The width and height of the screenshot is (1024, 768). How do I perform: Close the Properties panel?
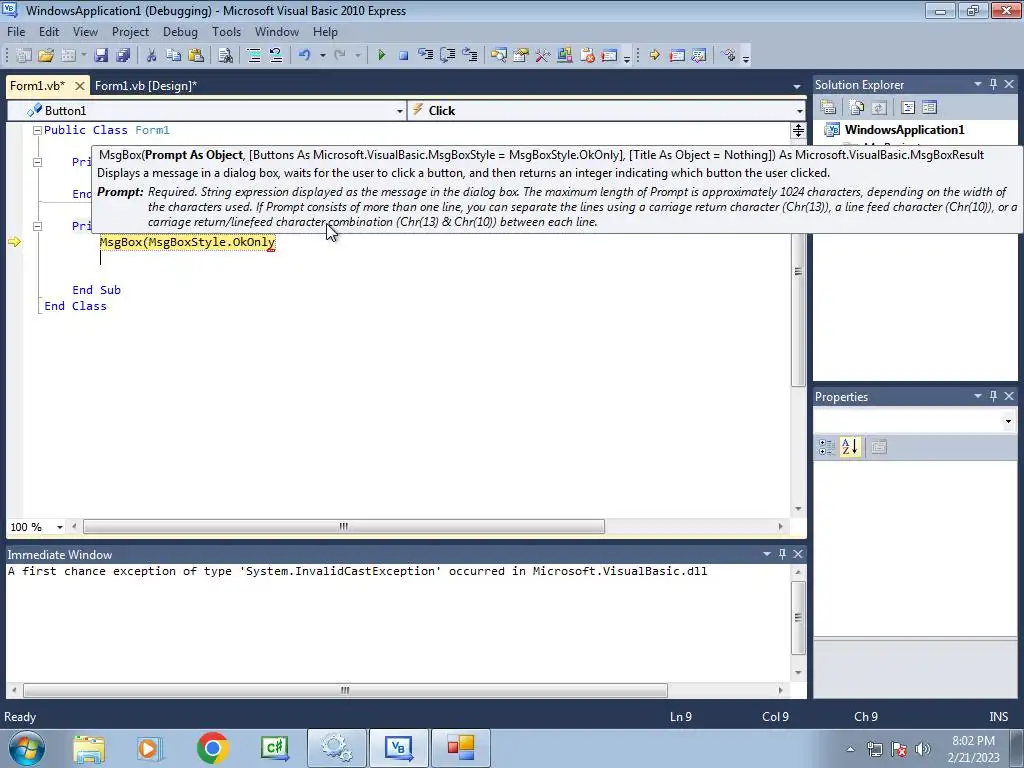1009,396
